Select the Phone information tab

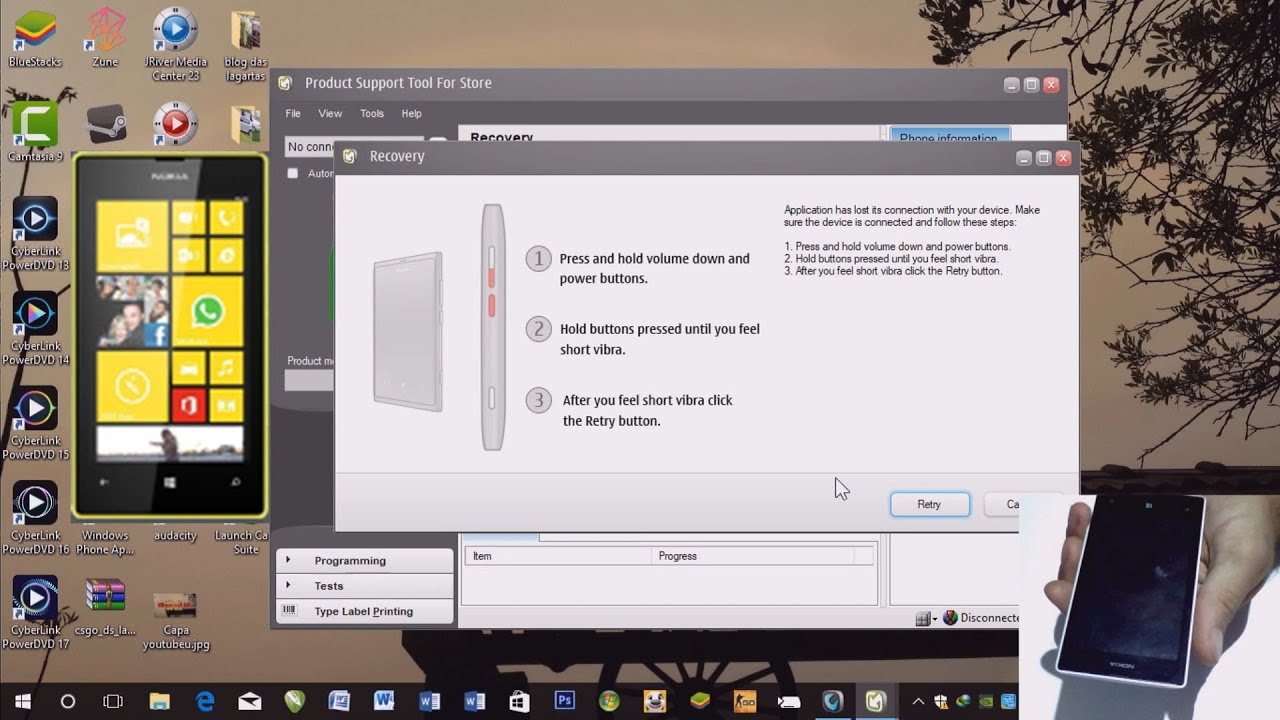click(x=948, y=137)
